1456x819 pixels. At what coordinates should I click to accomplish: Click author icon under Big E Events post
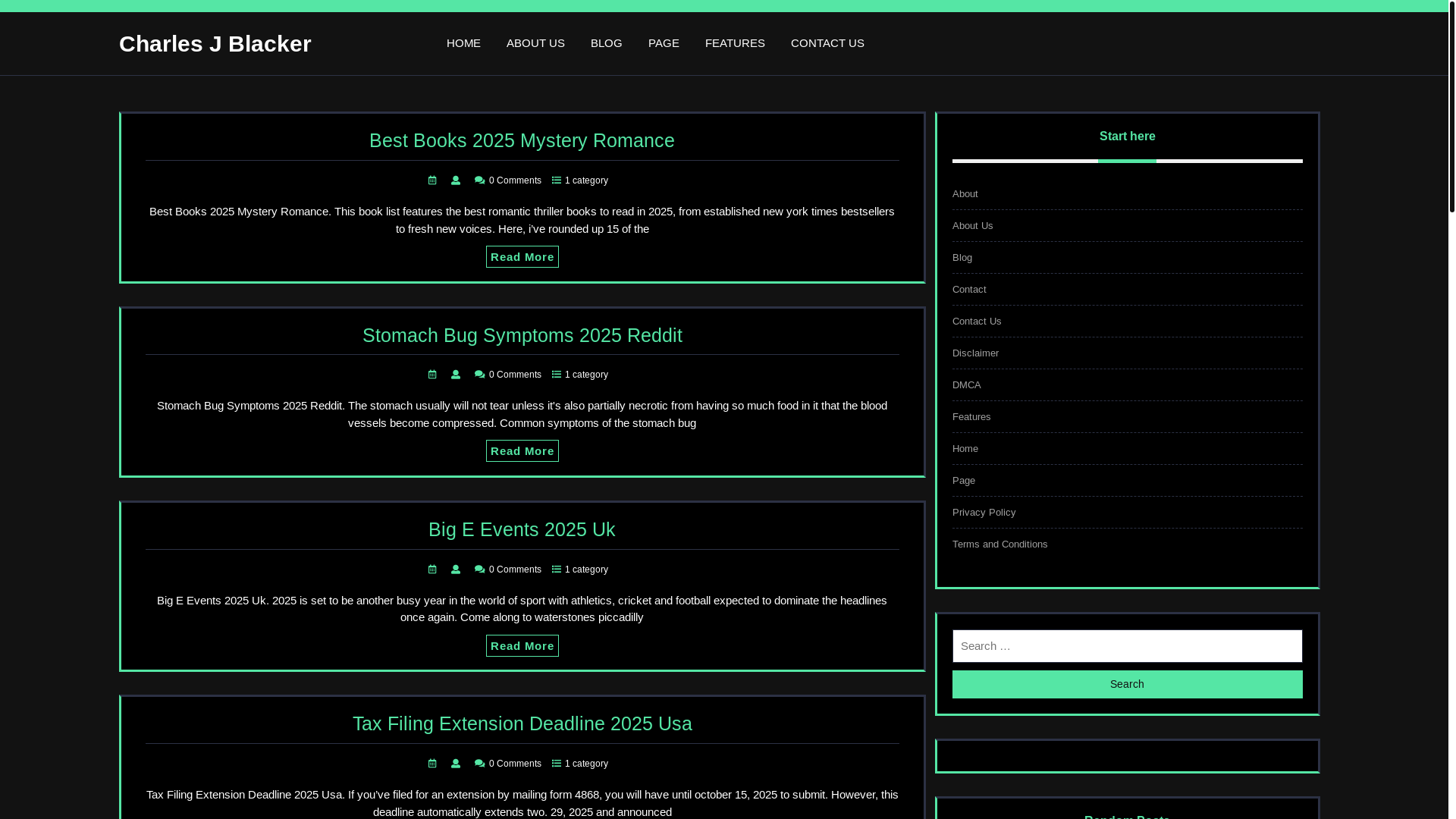(x=456, y=570)
